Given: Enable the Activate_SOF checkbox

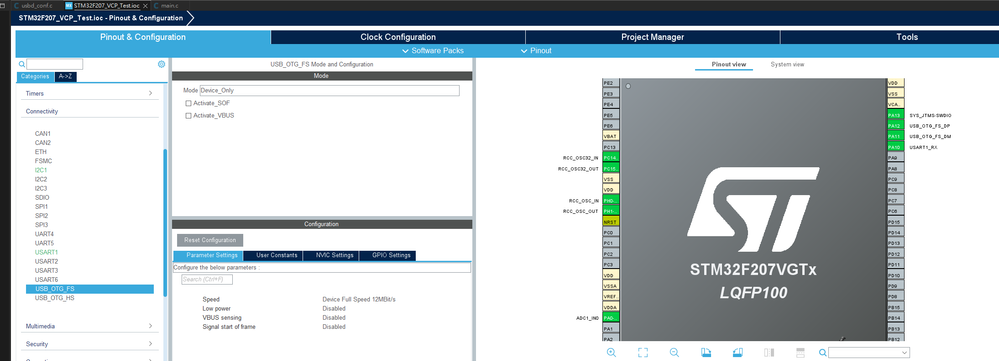Looking at the screenshot, I should pos(188,103).
